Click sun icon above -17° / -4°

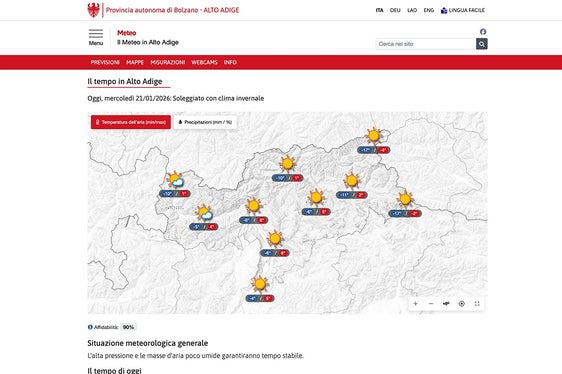click(373, 136)
